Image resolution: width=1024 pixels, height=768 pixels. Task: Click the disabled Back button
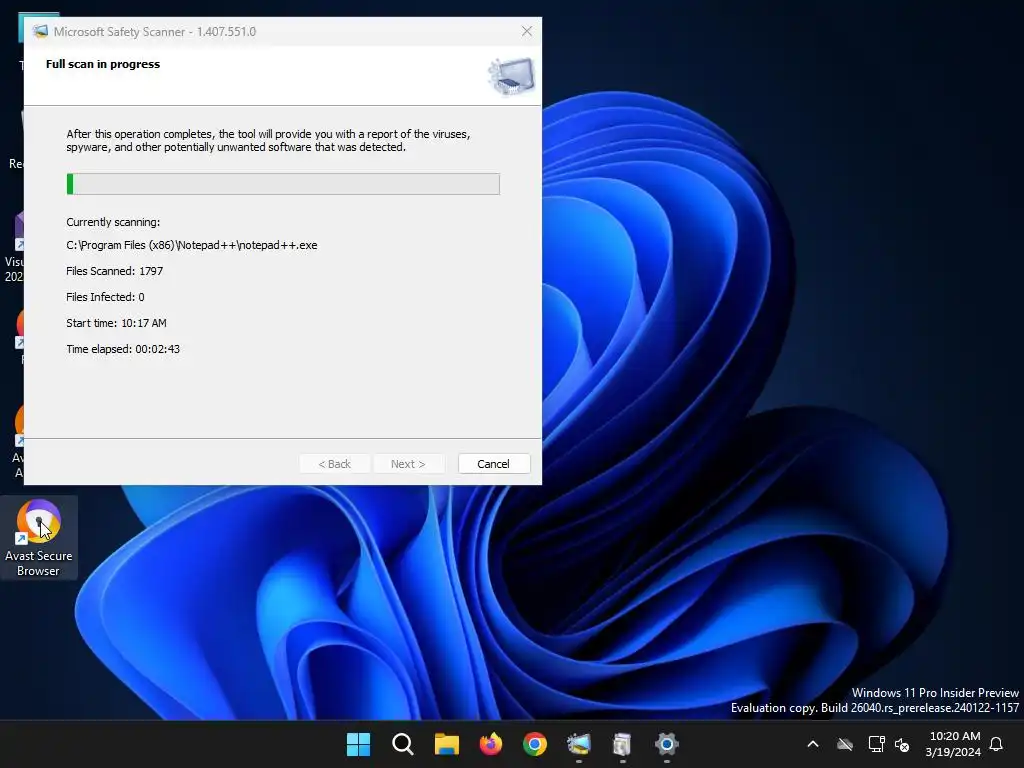click(x=334, y=464)
